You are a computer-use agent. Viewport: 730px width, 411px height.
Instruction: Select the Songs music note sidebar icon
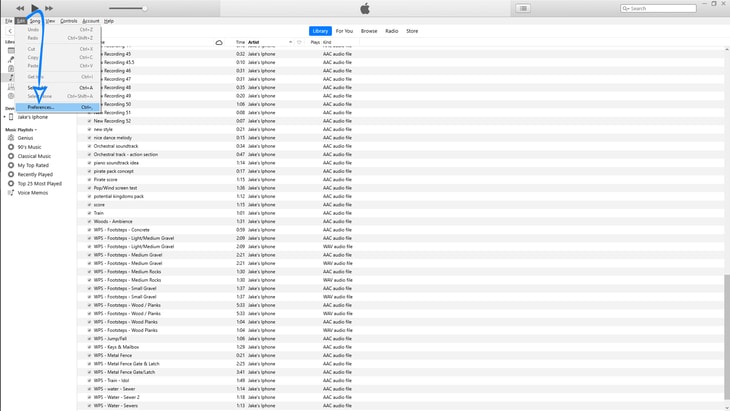tap(11, 78)
